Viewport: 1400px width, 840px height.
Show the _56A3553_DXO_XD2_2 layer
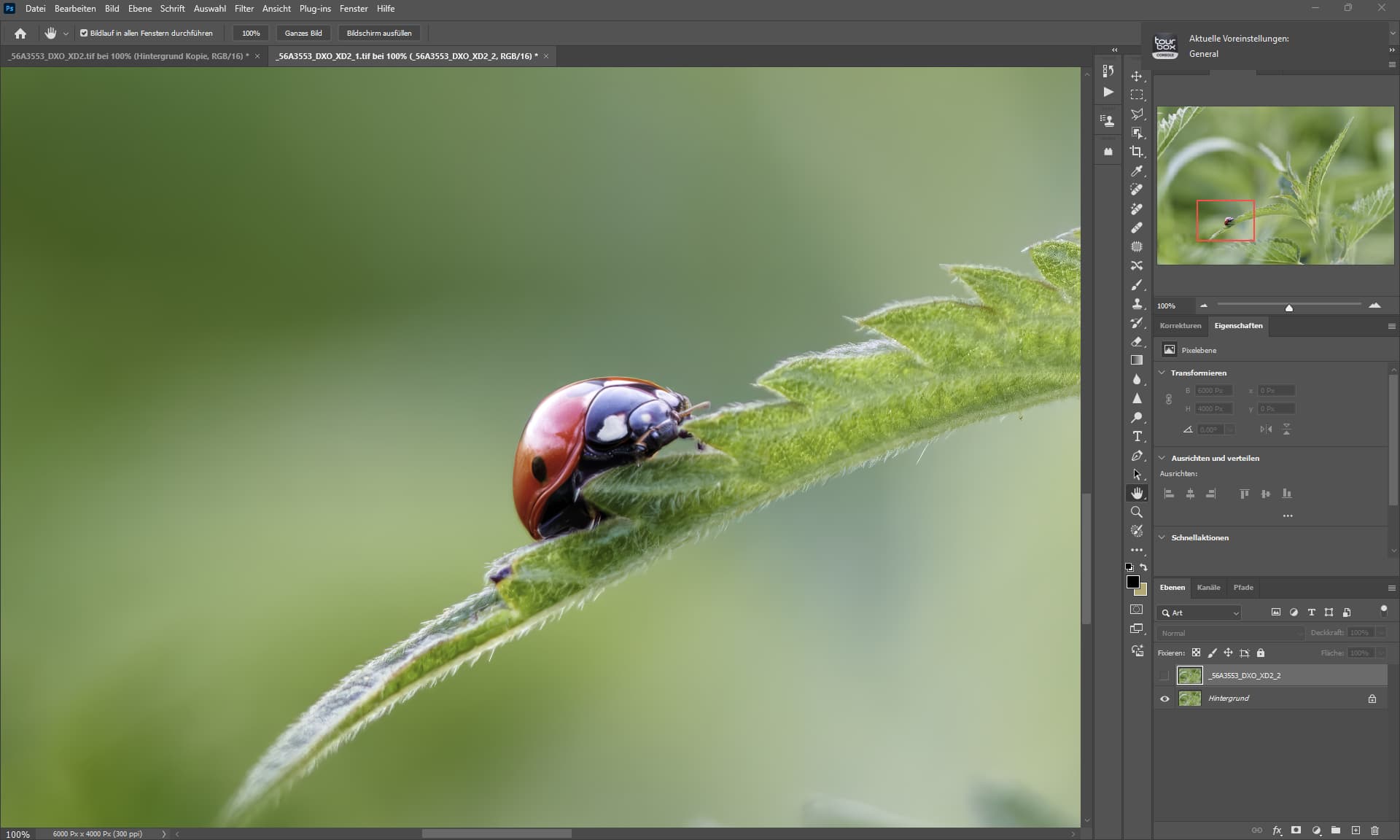point(1164,675)
